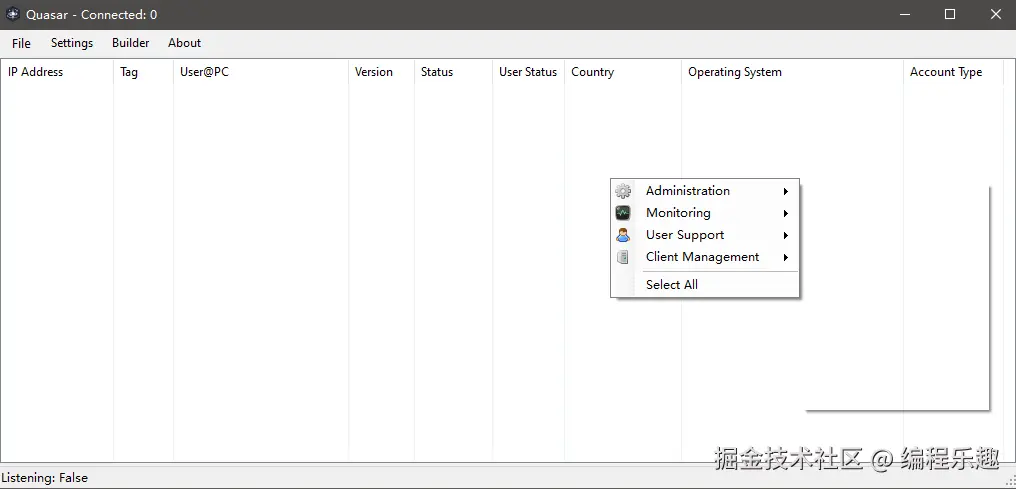Viewport: 1016px width, 489px height.
Task: Sort by the Status column header
Action: pyautogui.click(x=454, y=72)
